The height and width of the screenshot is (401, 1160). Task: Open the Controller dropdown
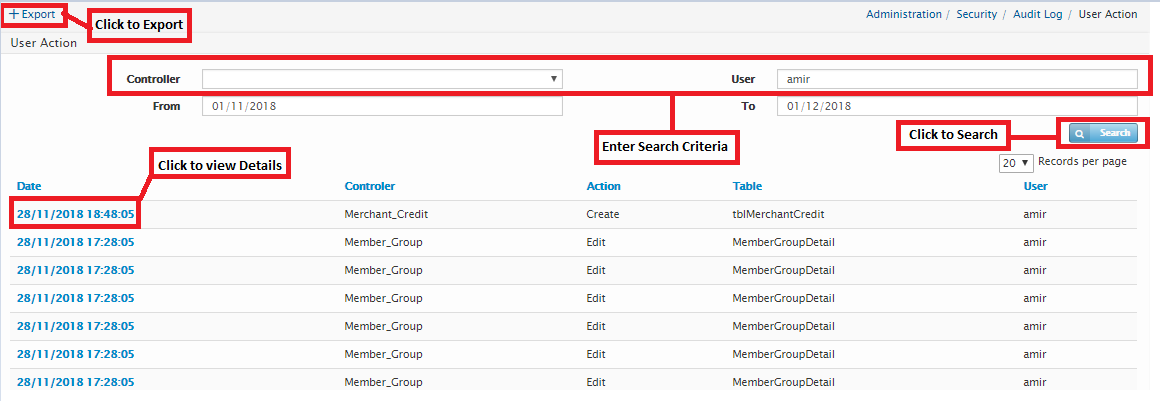[x=382, y=79]
